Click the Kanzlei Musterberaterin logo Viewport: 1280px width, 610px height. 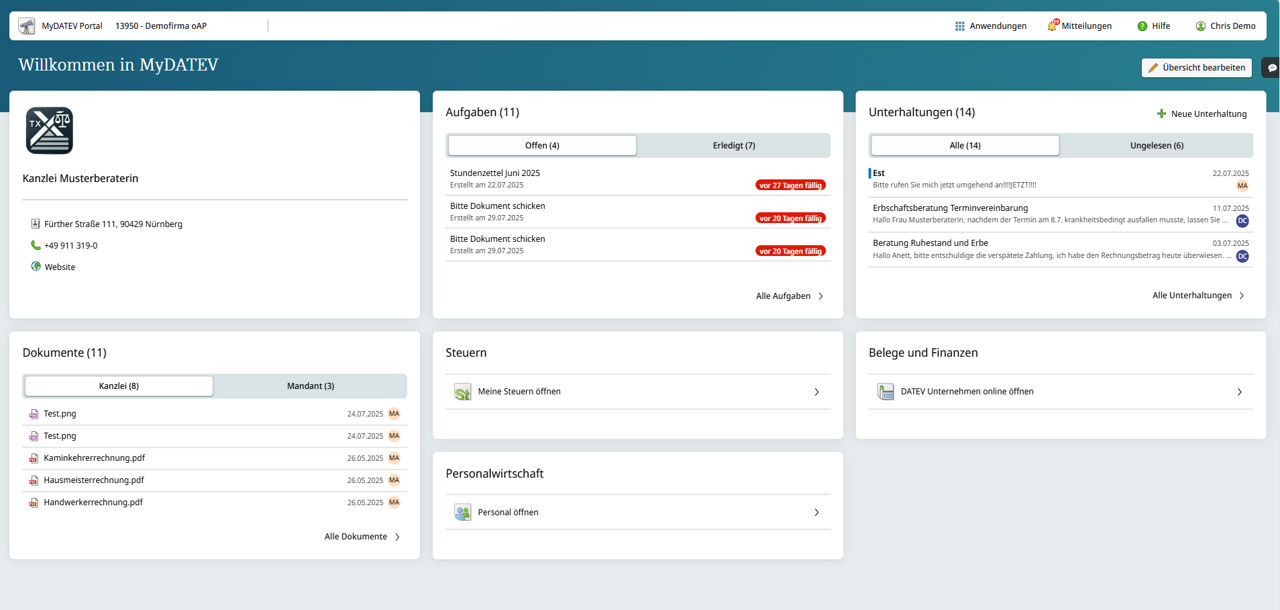tap(49, 131)
